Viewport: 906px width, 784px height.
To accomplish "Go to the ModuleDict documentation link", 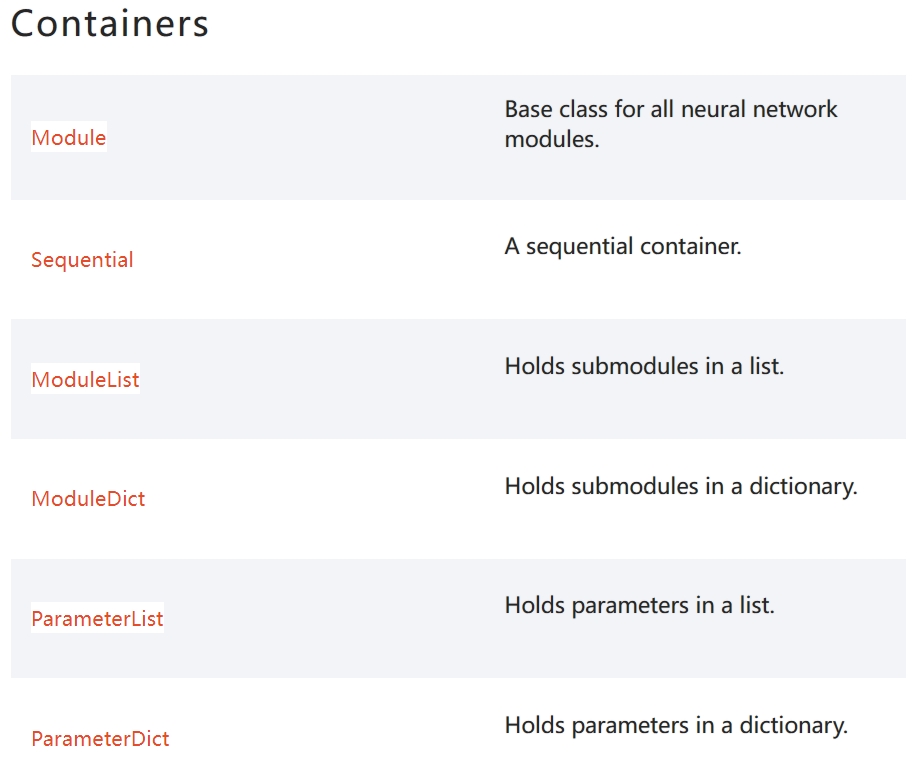I will [x=88, y=499].
